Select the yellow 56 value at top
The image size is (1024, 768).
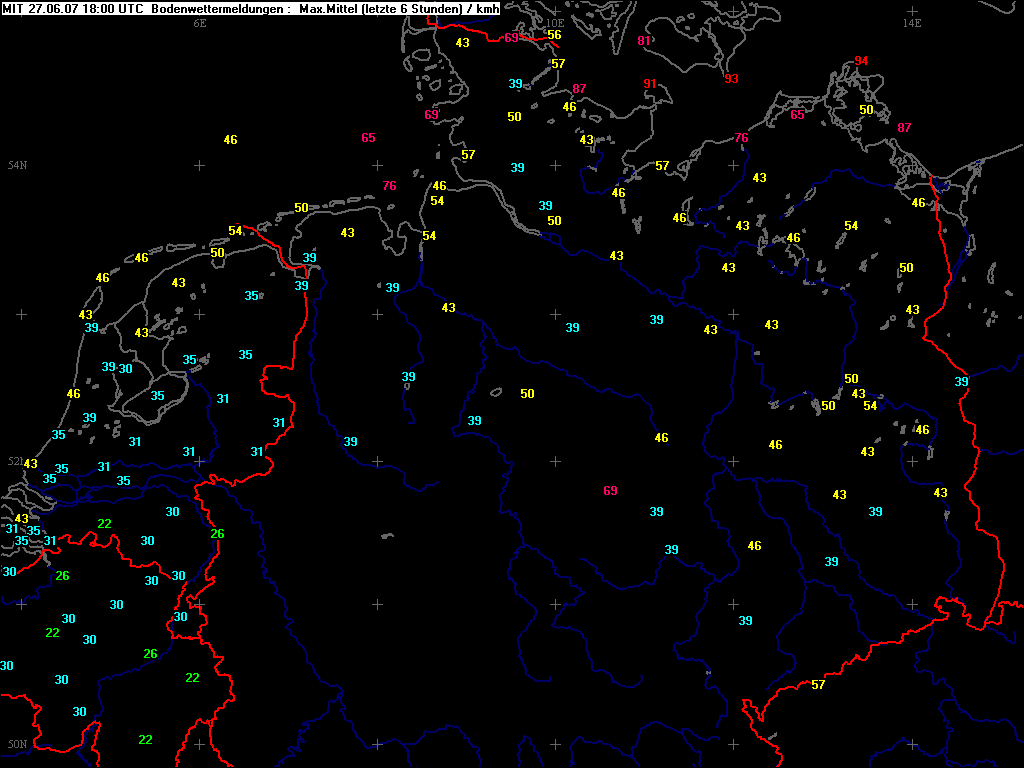click(x=554, y=35)
